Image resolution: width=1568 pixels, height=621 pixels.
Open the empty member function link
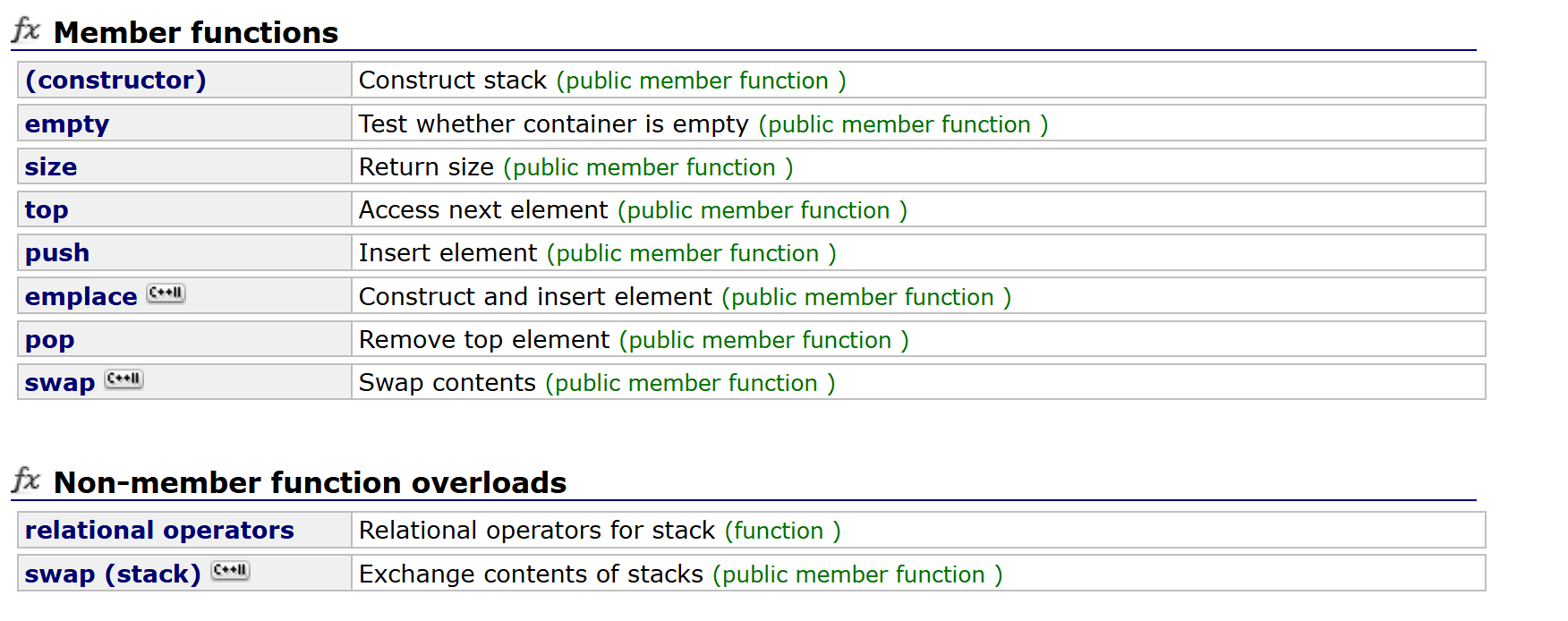point(67,124)
